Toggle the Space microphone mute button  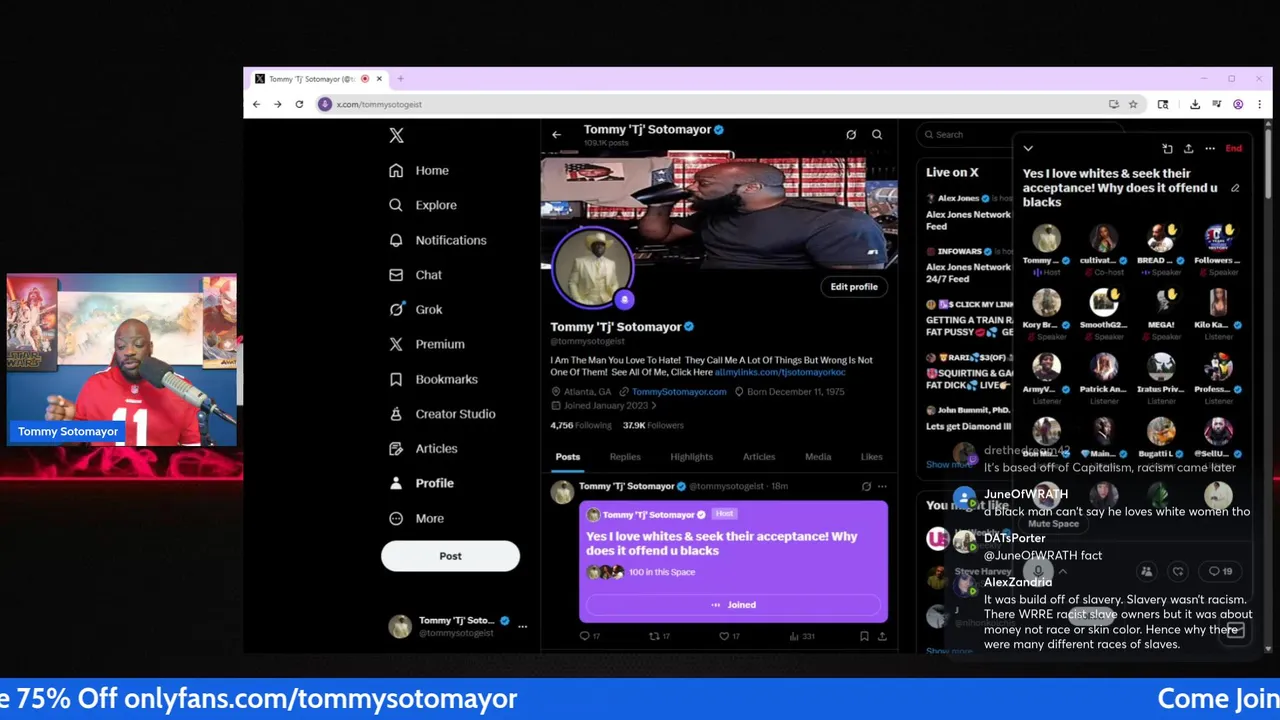point(1039,572)
